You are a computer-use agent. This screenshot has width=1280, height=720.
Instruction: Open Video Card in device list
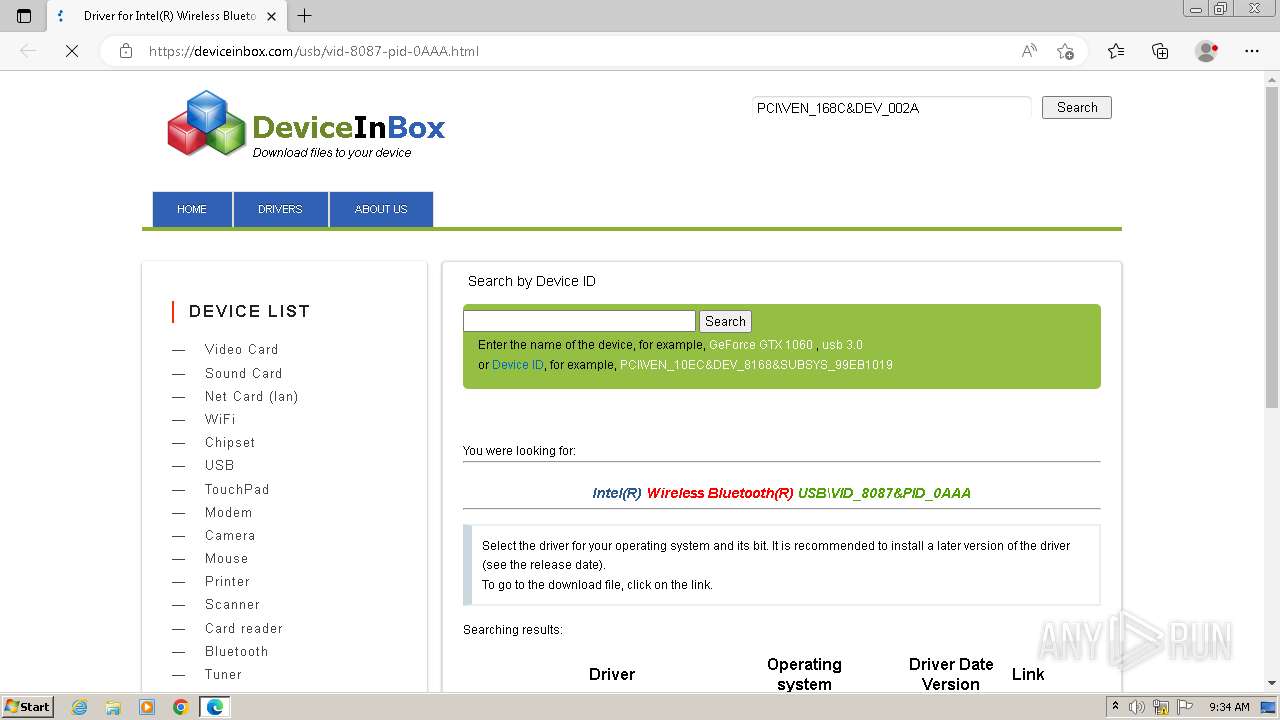[242, 349]
